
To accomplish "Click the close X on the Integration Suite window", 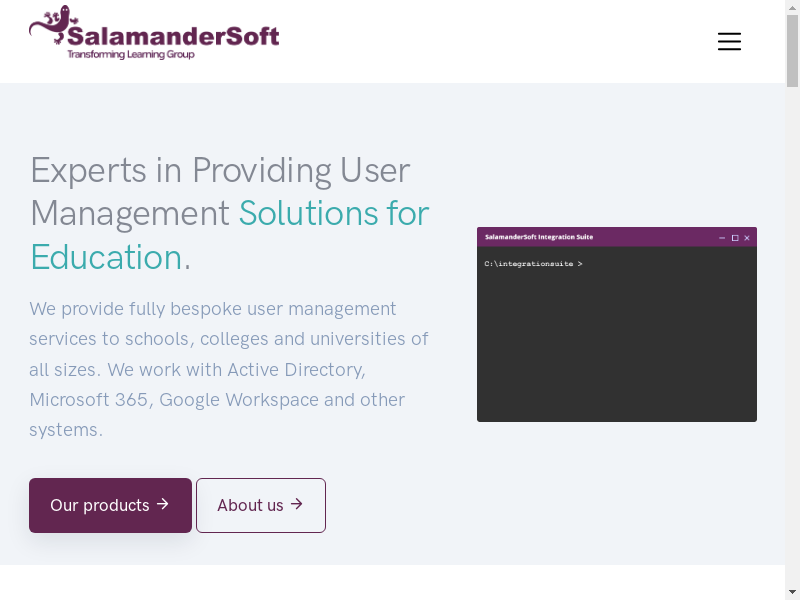I will [x=747, y=238].
